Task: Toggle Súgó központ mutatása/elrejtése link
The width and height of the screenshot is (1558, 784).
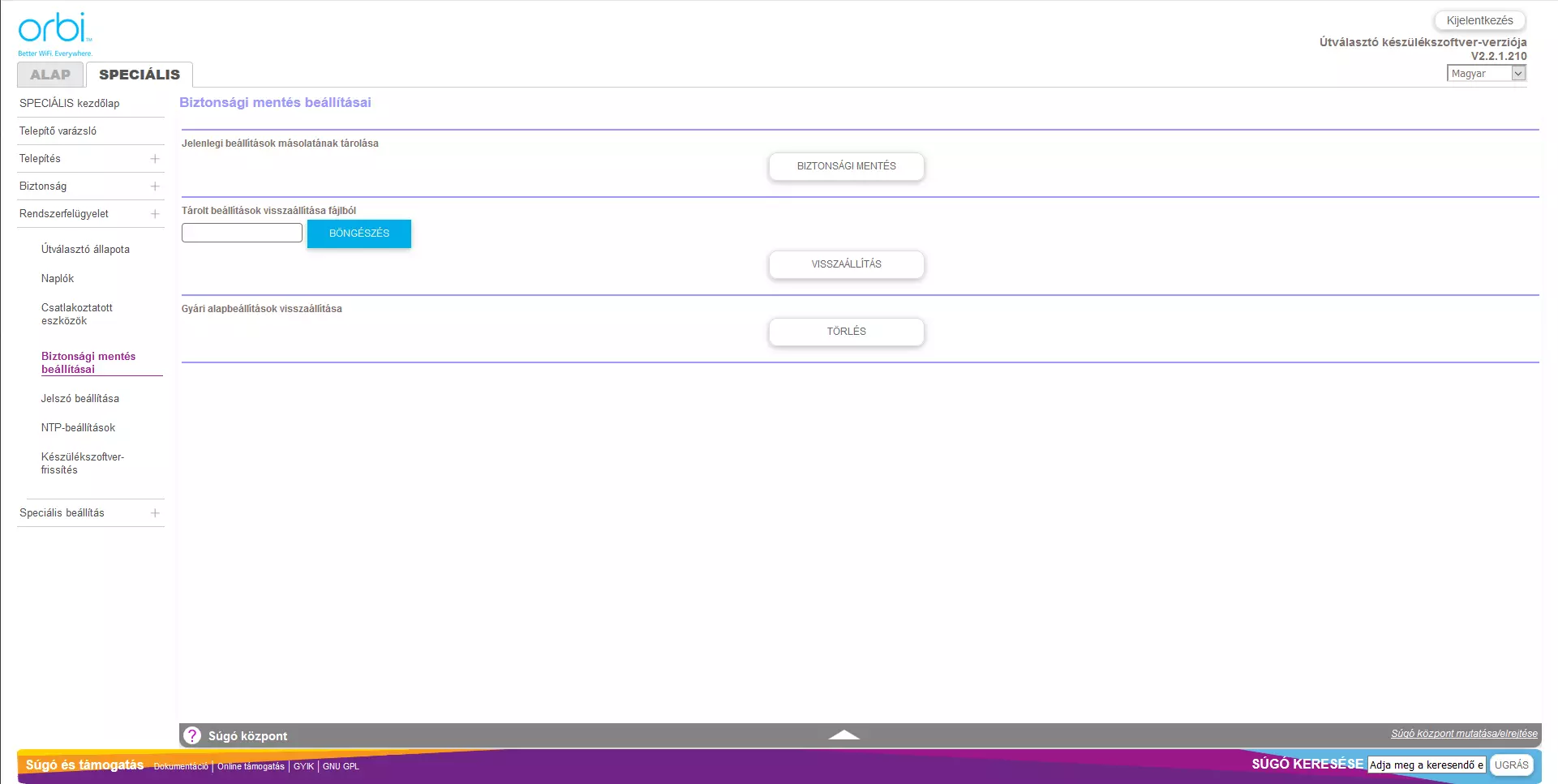Action: (1464, 734)
